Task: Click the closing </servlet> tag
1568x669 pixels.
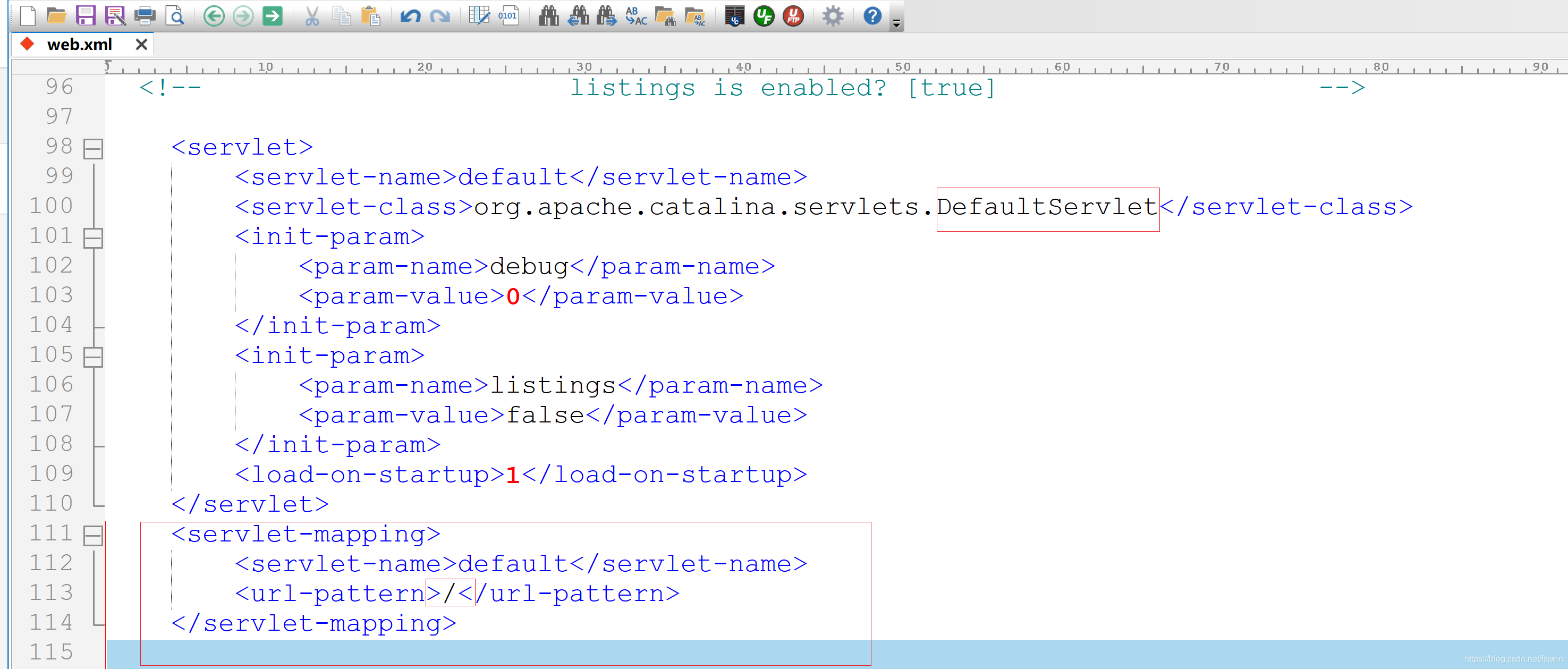Action: click(250, 505)
